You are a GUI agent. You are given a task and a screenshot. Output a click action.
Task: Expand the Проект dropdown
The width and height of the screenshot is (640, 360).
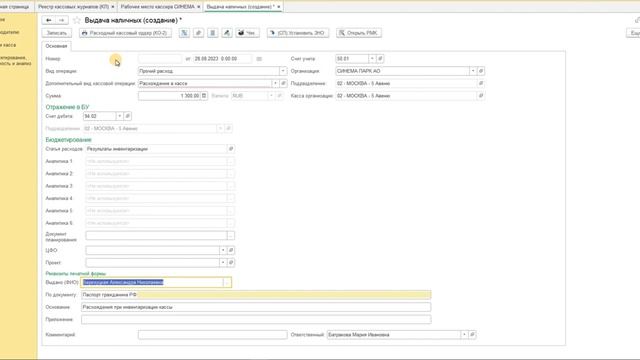(x=223, y=262)
